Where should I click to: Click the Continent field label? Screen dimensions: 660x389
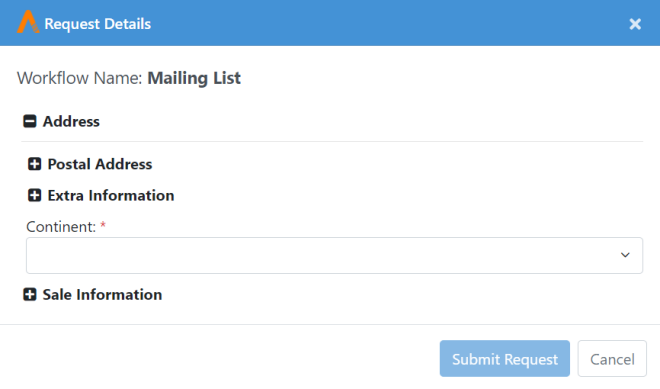(61, 227)
